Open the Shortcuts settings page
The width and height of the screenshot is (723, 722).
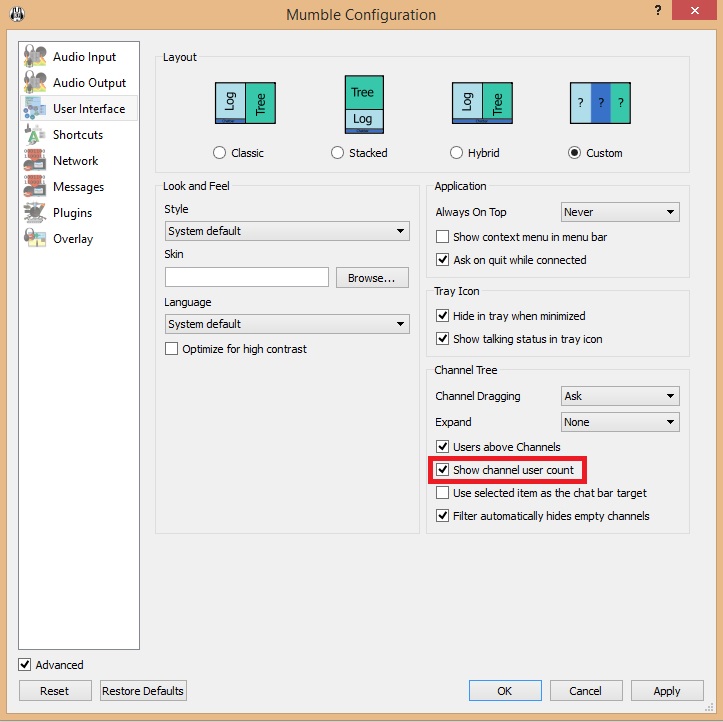(x=79, y=134)
